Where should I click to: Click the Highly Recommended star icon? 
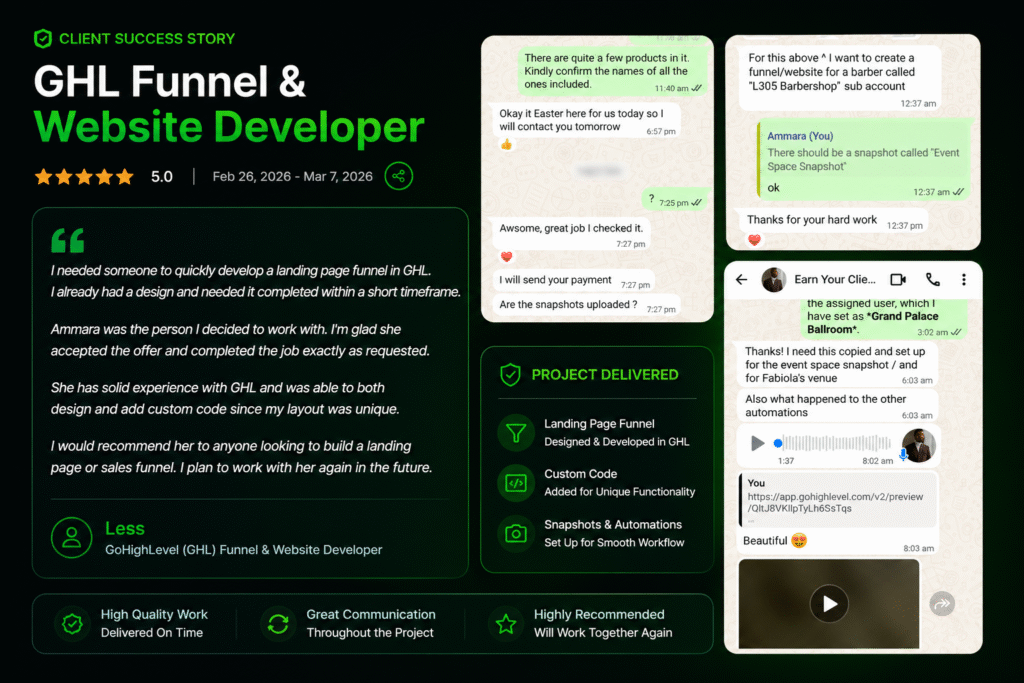pyautogui.click(x=505, y=624)
